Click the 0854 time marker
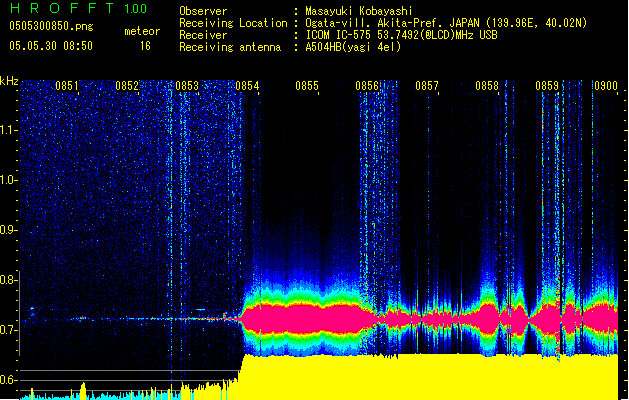The height and width of the screenshot is (400, 629). 247,86
